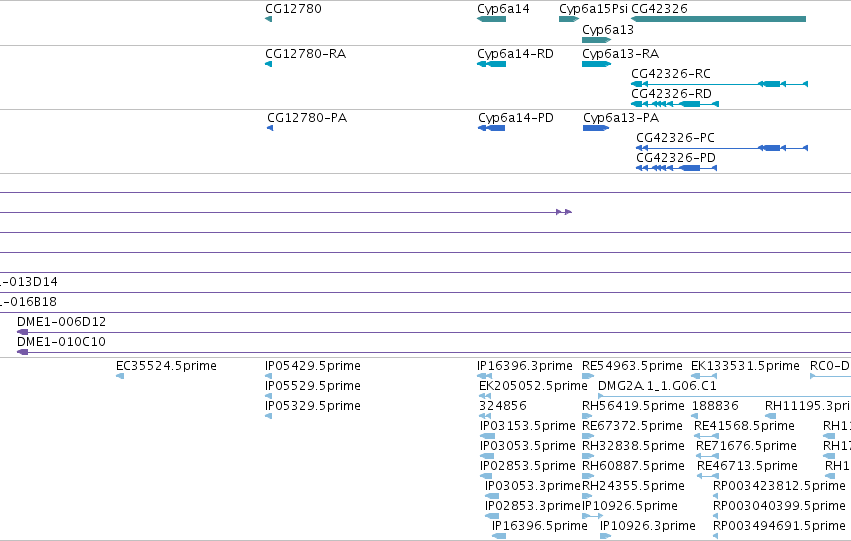Click the IP02853.5prime EST label
The height and width of the screenshot is (541, 851).
[x=528, y=466]
